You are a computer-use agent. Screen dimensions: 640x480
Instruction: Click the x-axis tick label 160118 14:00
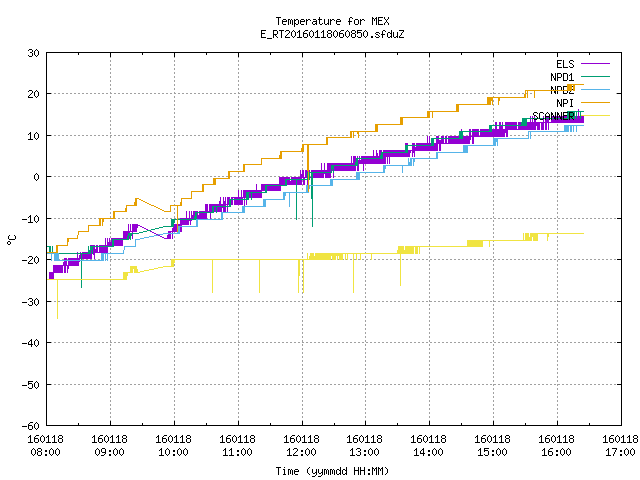tap(429, 446)
